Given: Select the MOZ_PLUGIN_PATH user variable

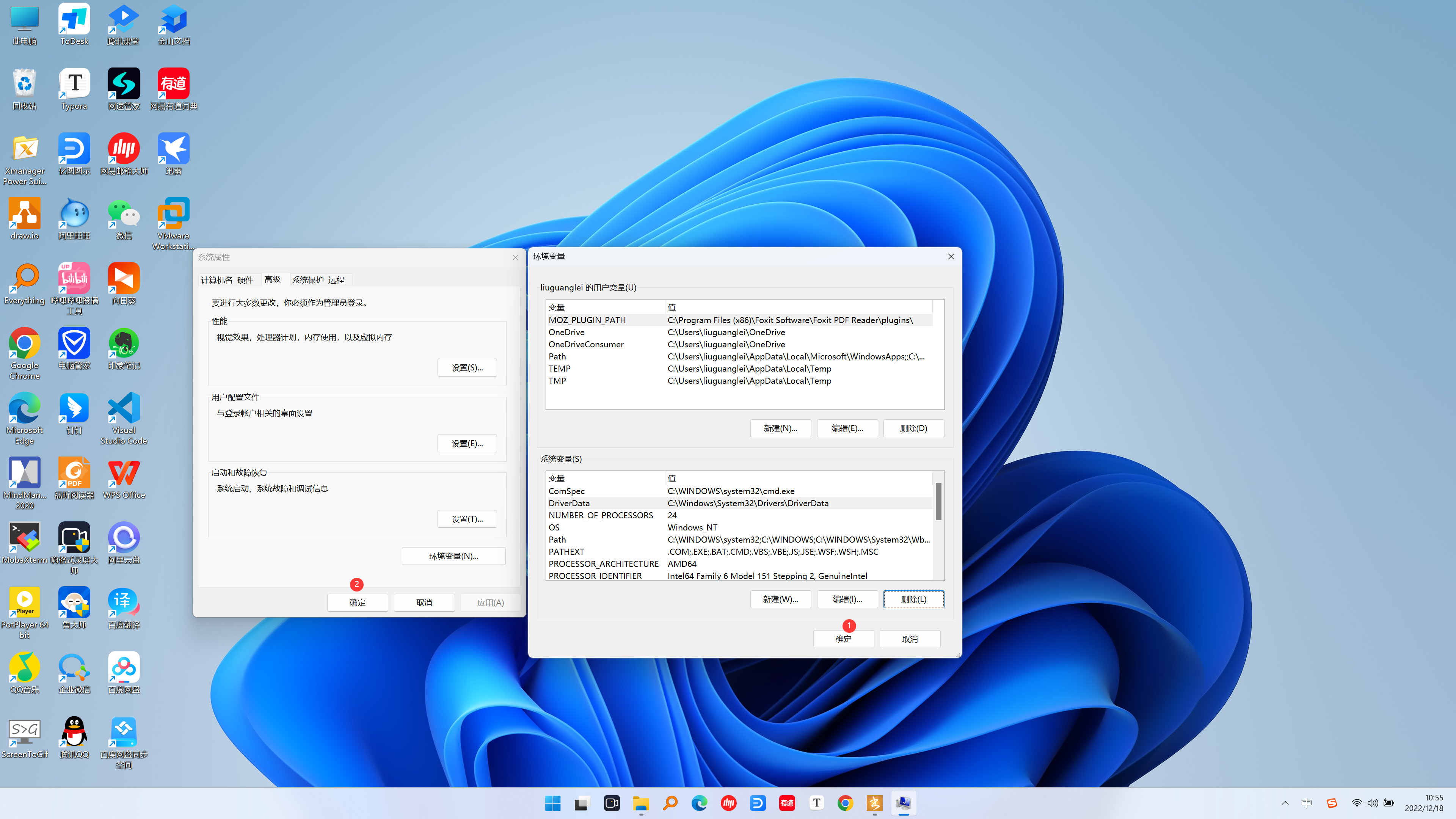Looking at the screenshot, I should click(739, 320).
